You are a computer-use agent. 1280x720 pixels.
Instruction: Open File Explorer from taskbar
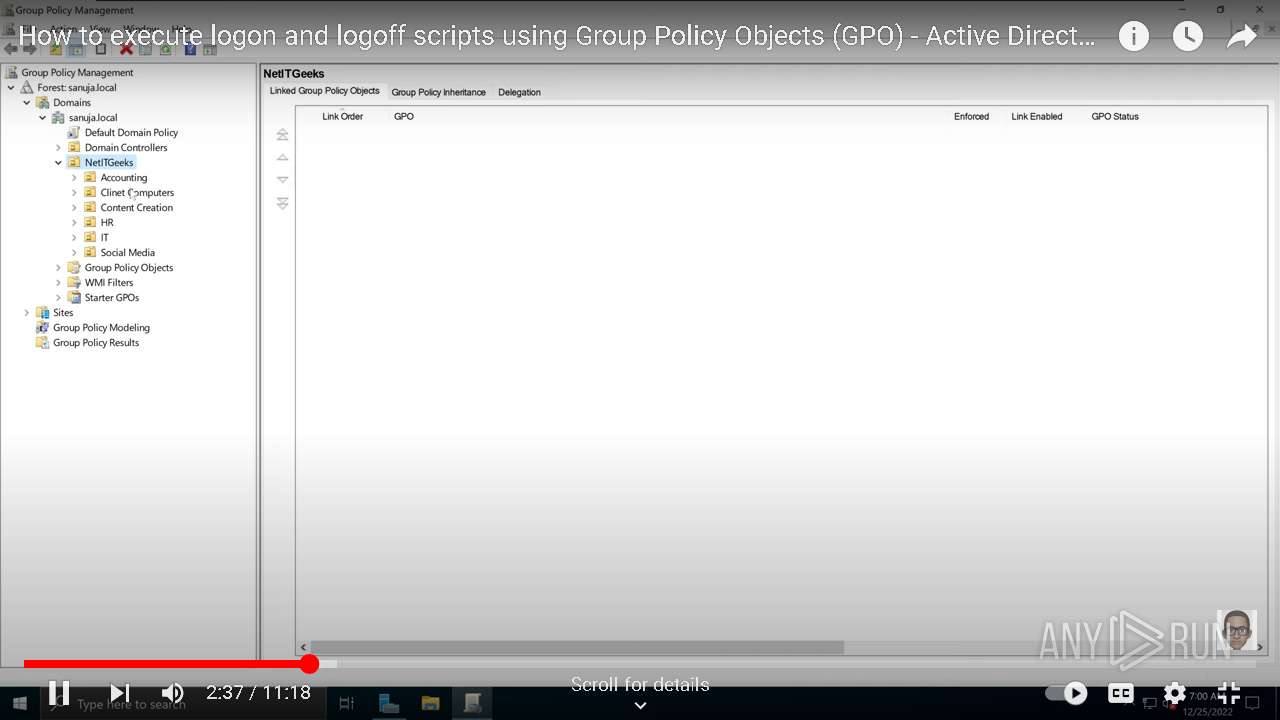(x=430, y=703)
